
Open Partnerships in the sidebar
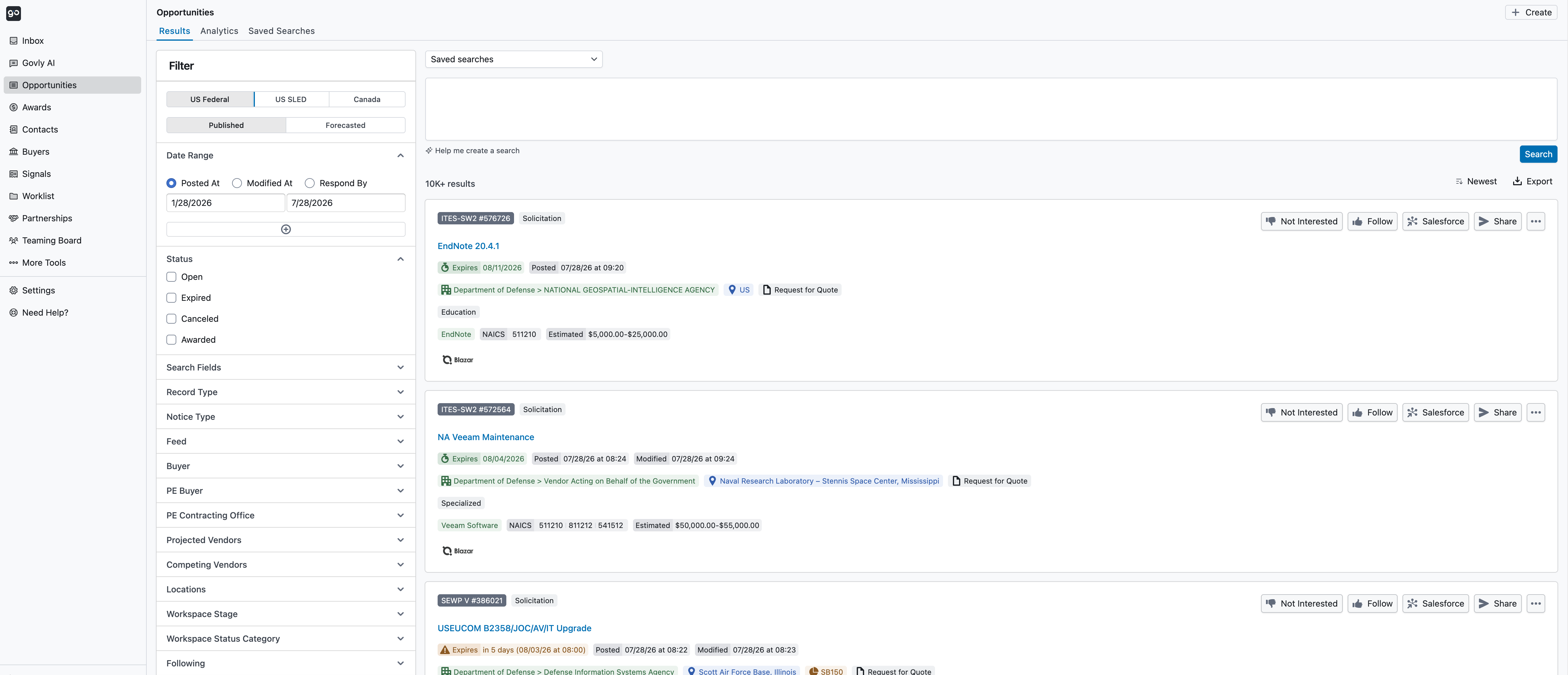(x=72, y=219)
